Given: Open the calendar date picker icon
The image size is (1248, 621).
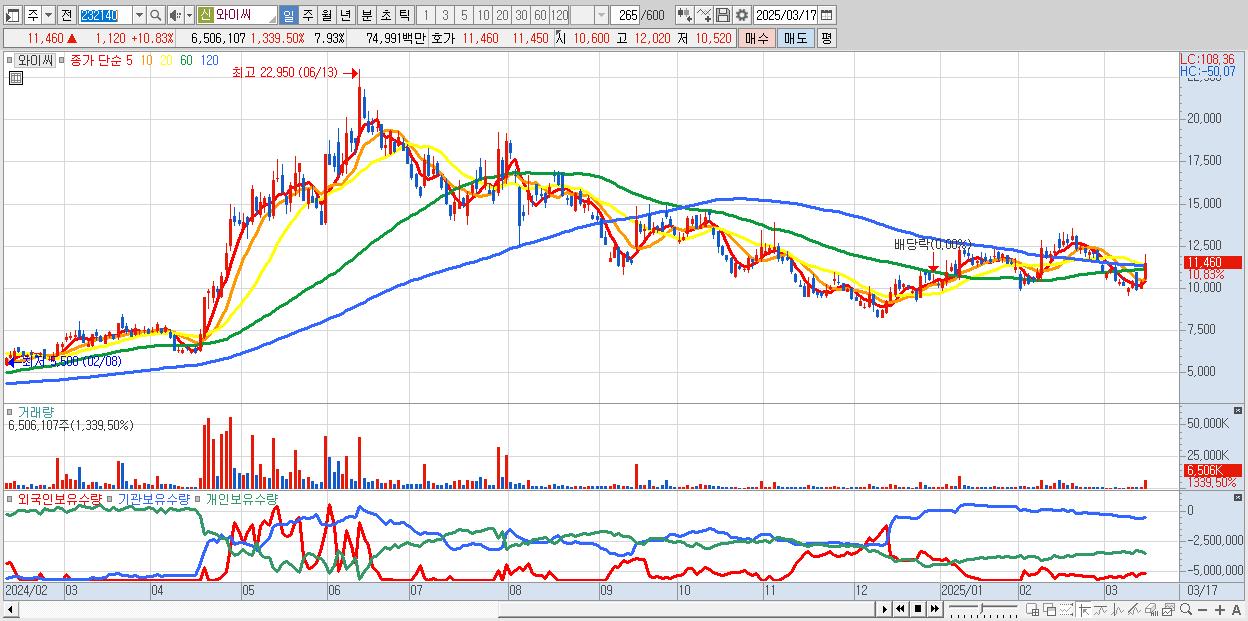Looking at the screenshot, I should (x=826, y=15).
